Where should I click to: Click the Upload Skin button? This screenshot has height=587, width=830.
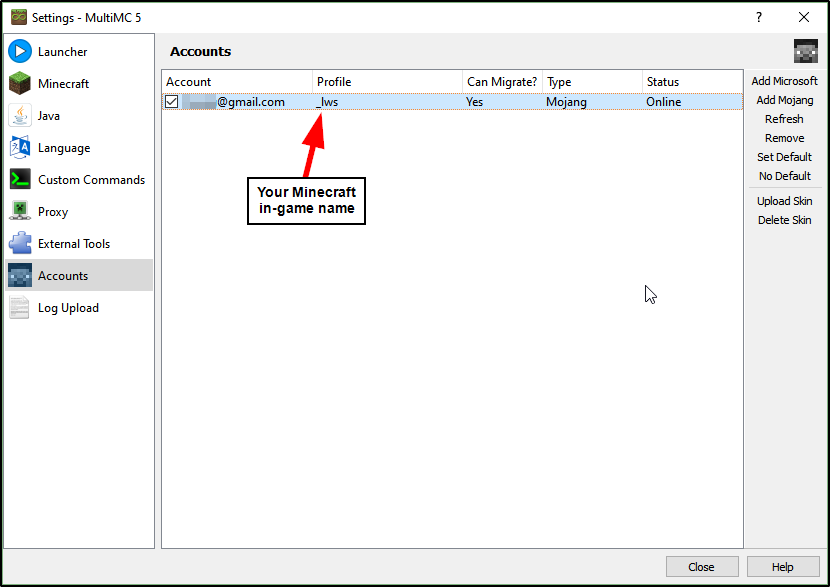[x=784, y=201]
